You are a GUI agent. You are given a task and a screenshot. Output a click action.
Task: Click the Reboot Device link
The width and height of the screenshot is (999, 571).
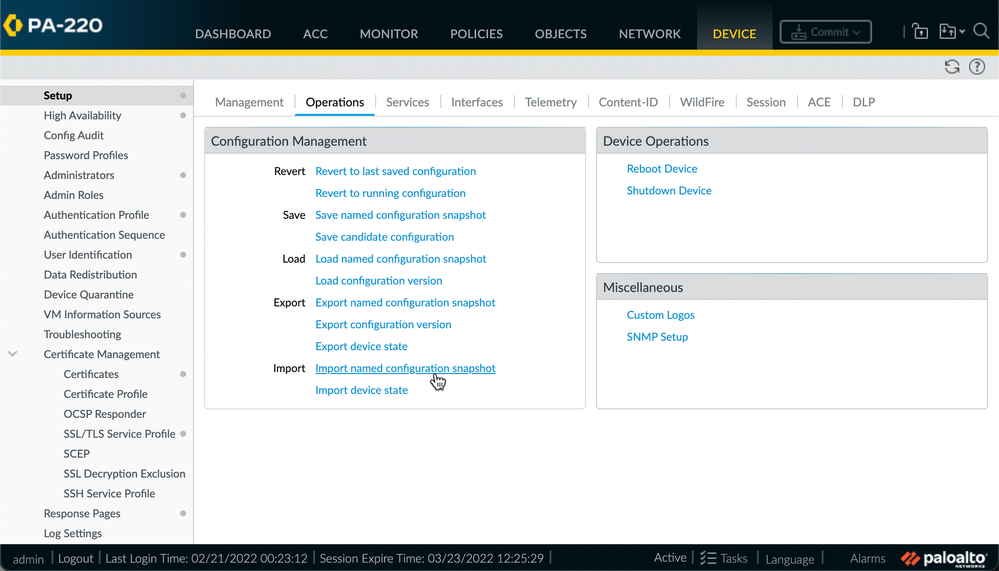click(662, 169)
